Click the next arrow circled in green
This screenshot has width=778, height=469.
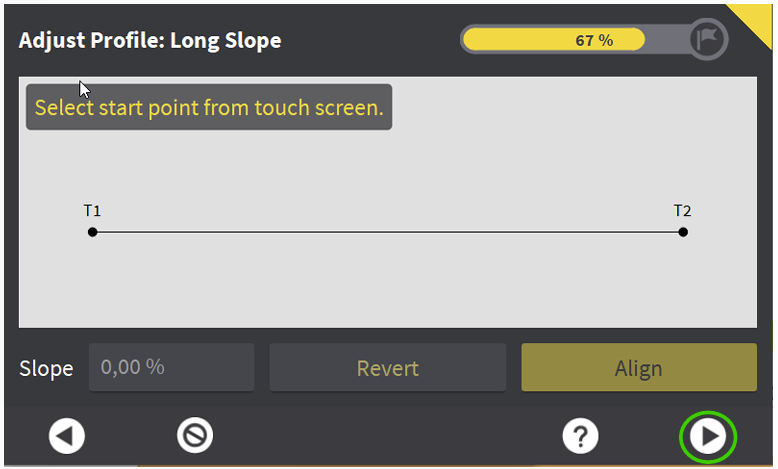pyautogui.click(x=708, y=437)
